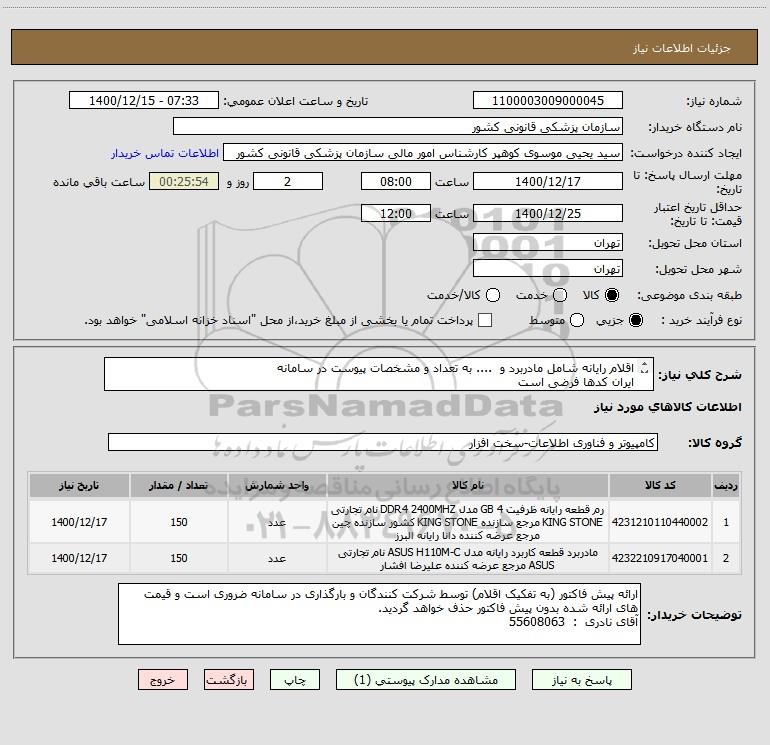
Task: Click the جزئیات اطلاعات نیاز header title
Action: coord(681,48)
